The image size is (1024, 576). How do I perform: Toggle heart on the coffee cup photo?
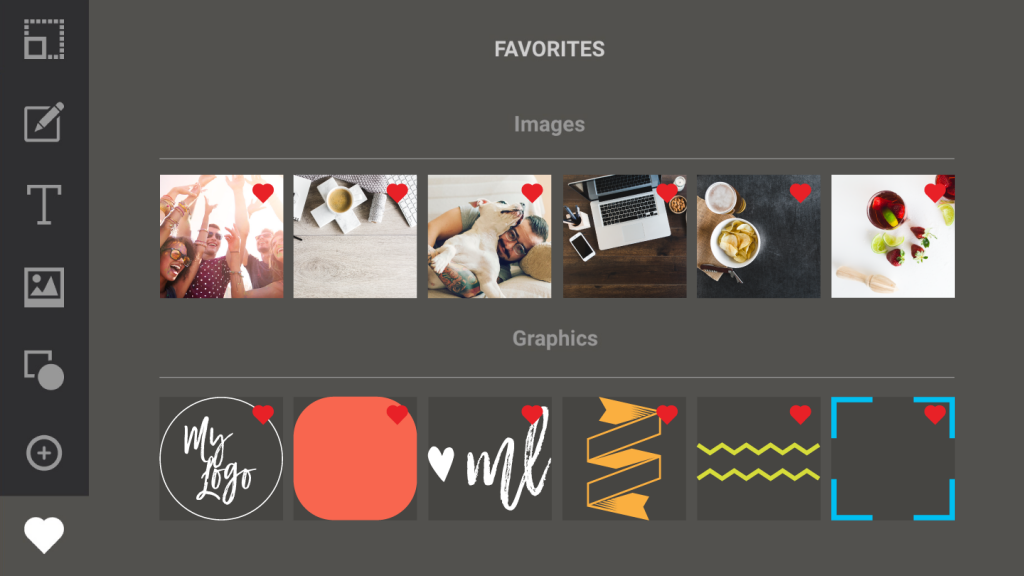click(397, 193)
